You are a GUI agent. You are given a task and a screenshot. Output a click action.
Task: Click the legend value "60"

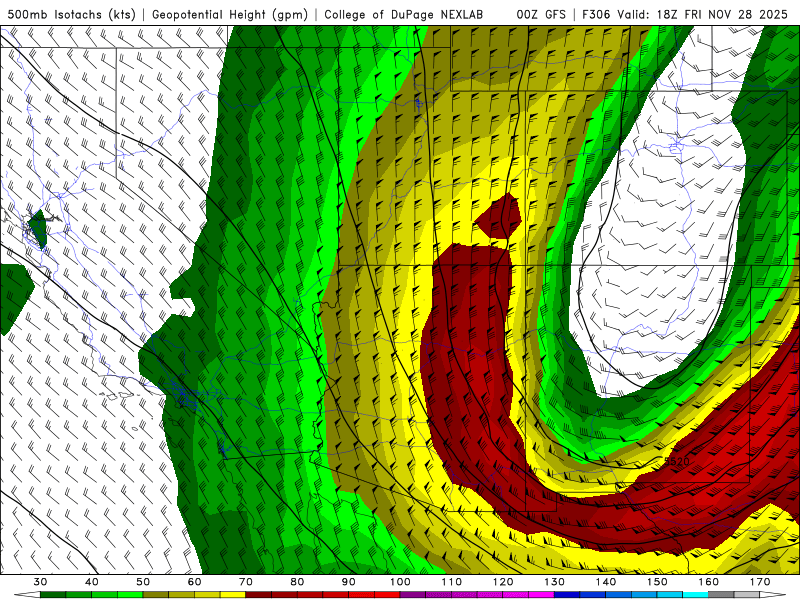(194, 582)
